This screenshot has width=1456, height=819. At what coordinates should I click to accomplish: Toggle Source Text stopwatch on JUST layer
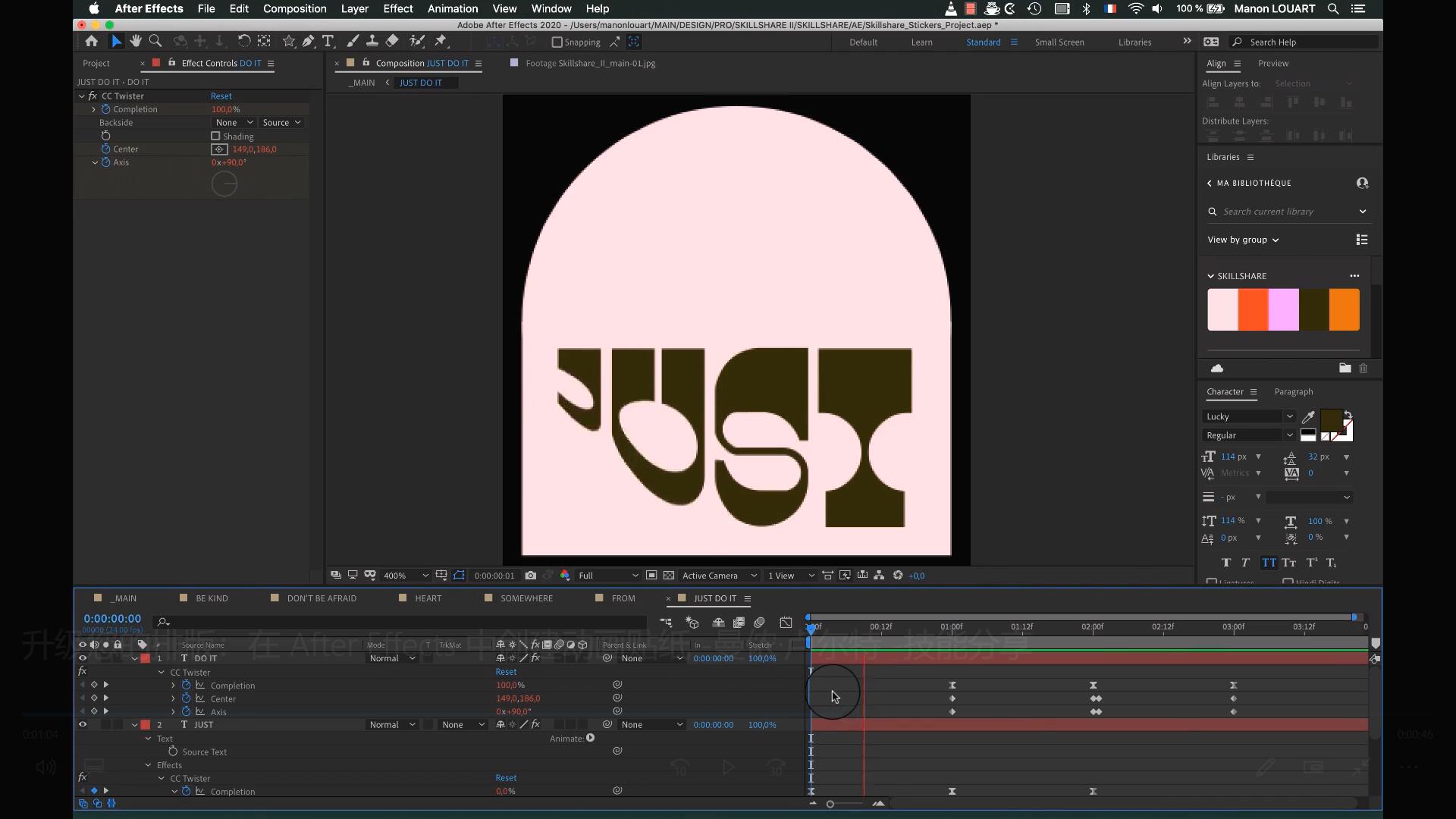coord(173,752)
